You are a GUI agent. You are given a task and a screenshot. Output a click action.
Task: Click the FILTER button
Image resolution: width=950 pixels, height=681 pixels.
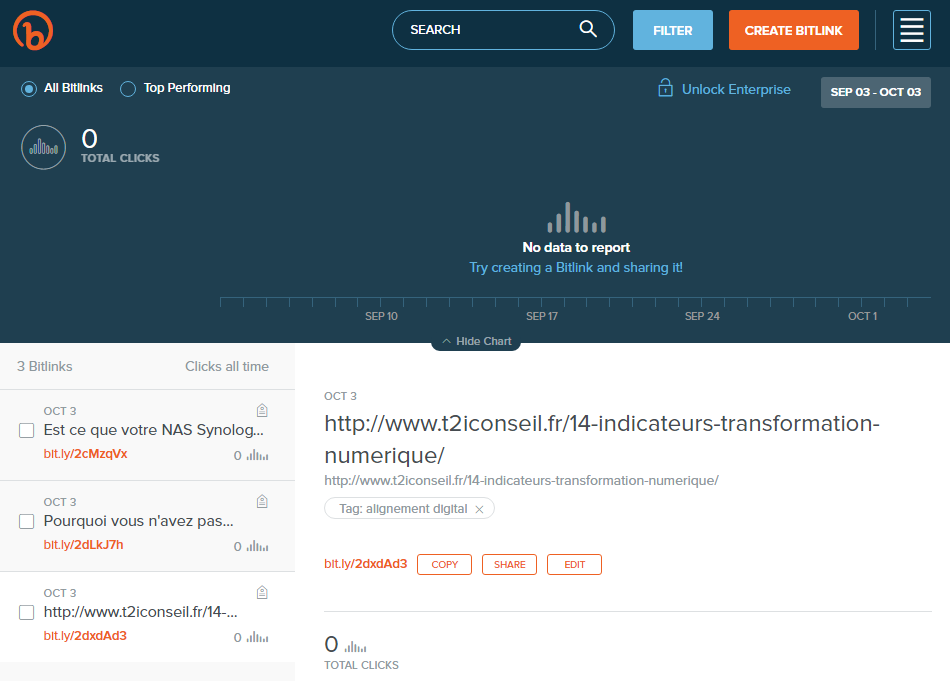[x=673, y=30]
